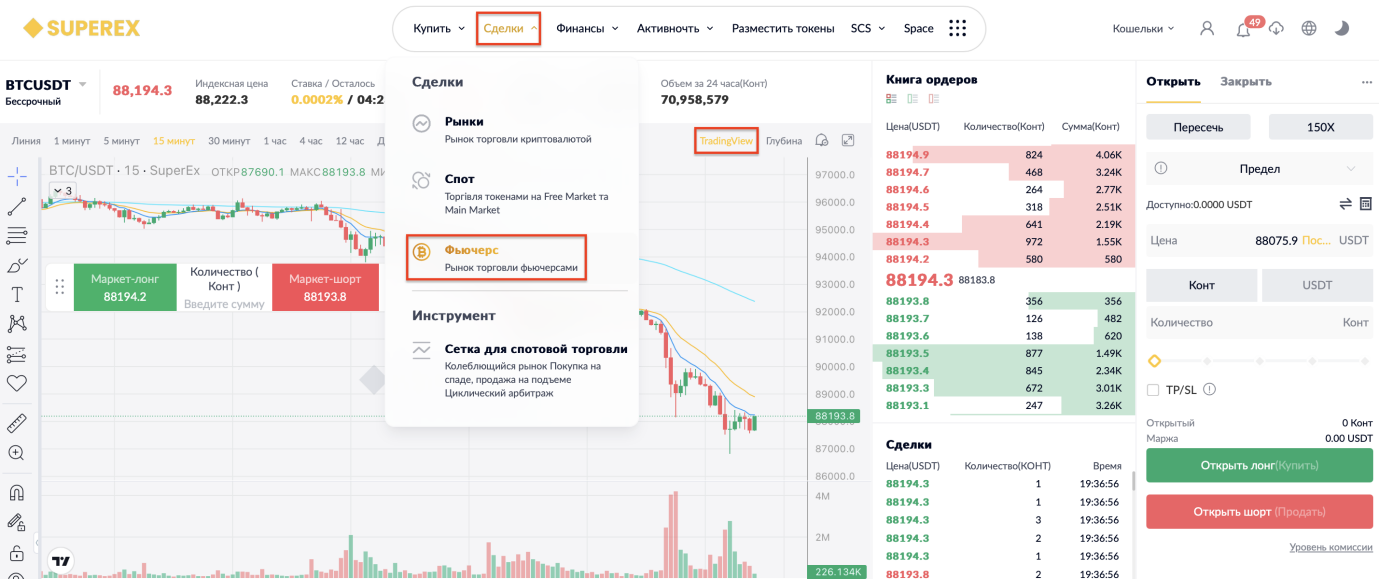Expand the BTCUSDT pair selector arrow

pyautogui.click(x=83, y=84)
